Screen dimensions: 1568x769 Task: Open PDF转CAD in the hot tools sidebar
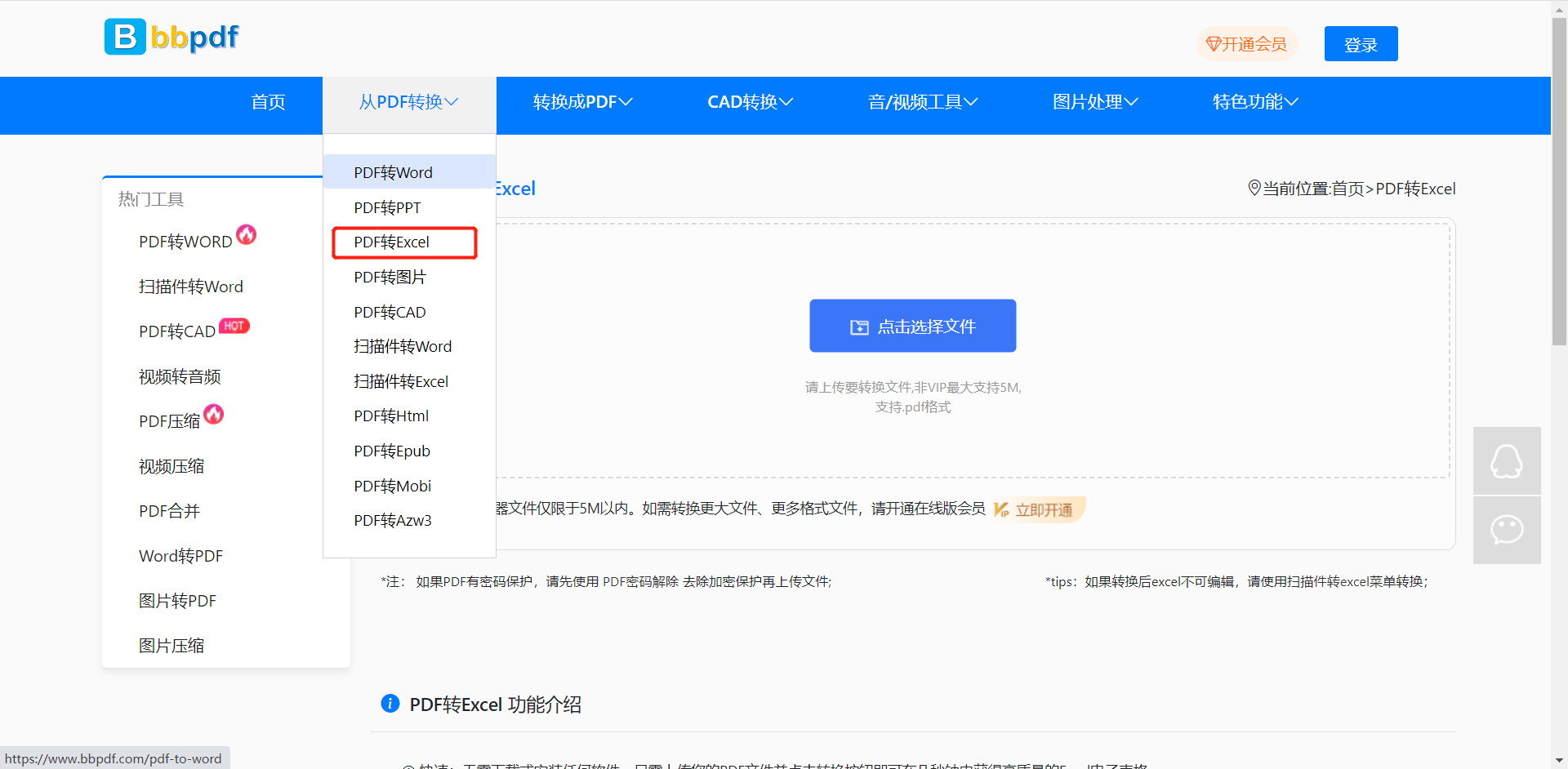(177, 331)
